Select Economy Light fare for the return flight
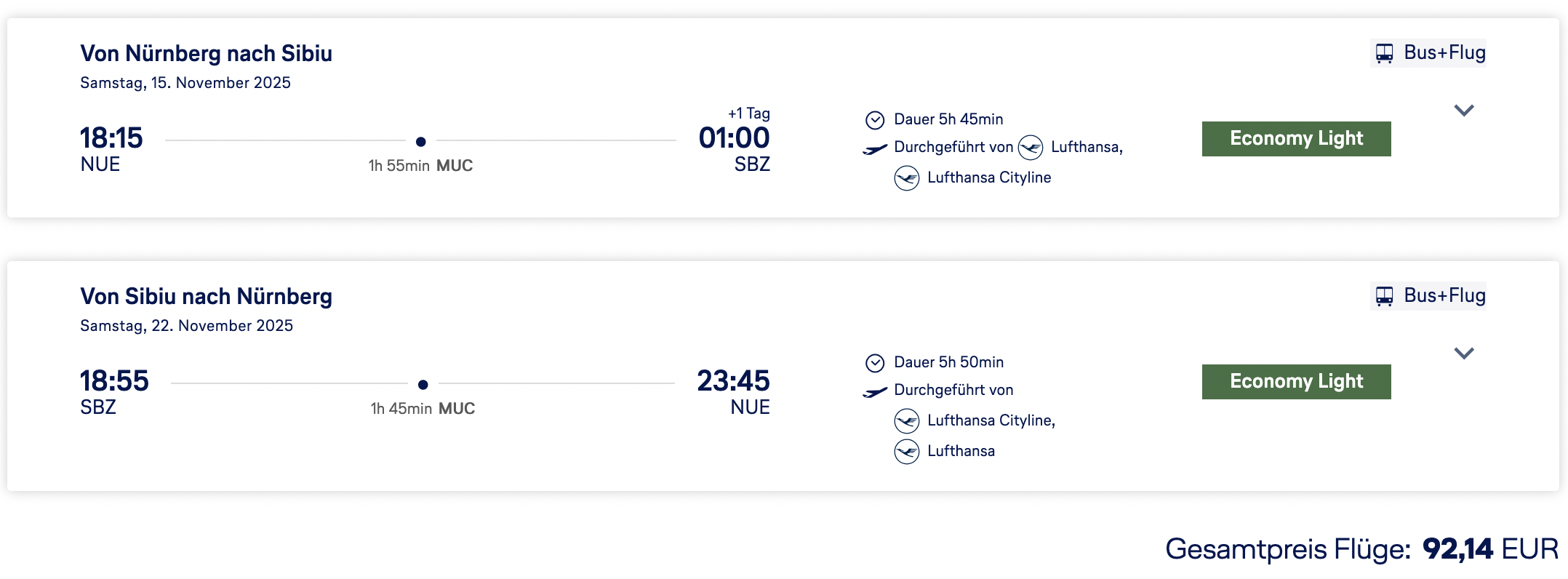The width and height of the screenshot is (1568, 579). pos(1296,382)
